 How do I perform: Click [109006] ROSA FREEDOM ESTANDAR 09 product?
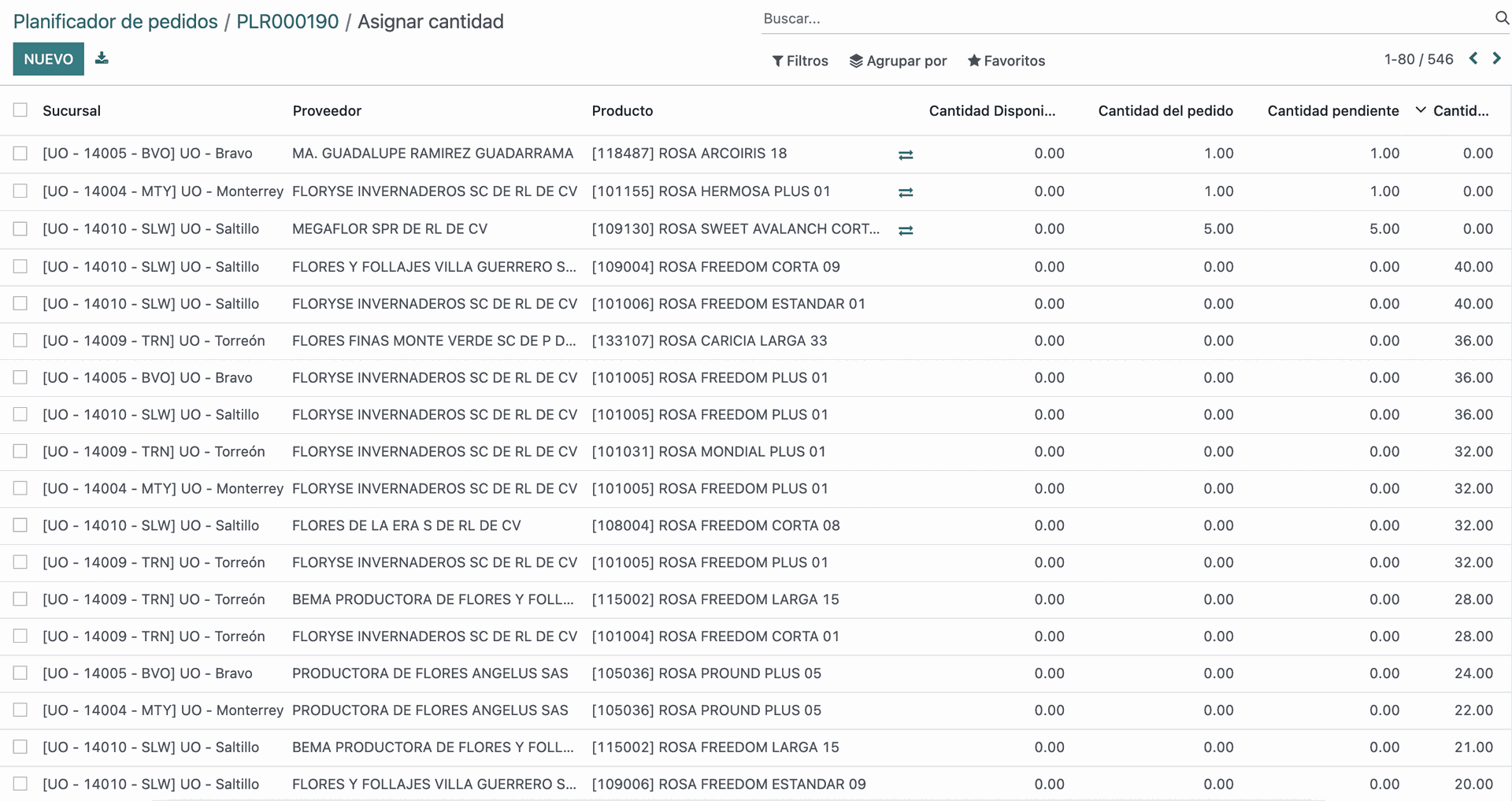pyautogui.click(x=728, y=784)
